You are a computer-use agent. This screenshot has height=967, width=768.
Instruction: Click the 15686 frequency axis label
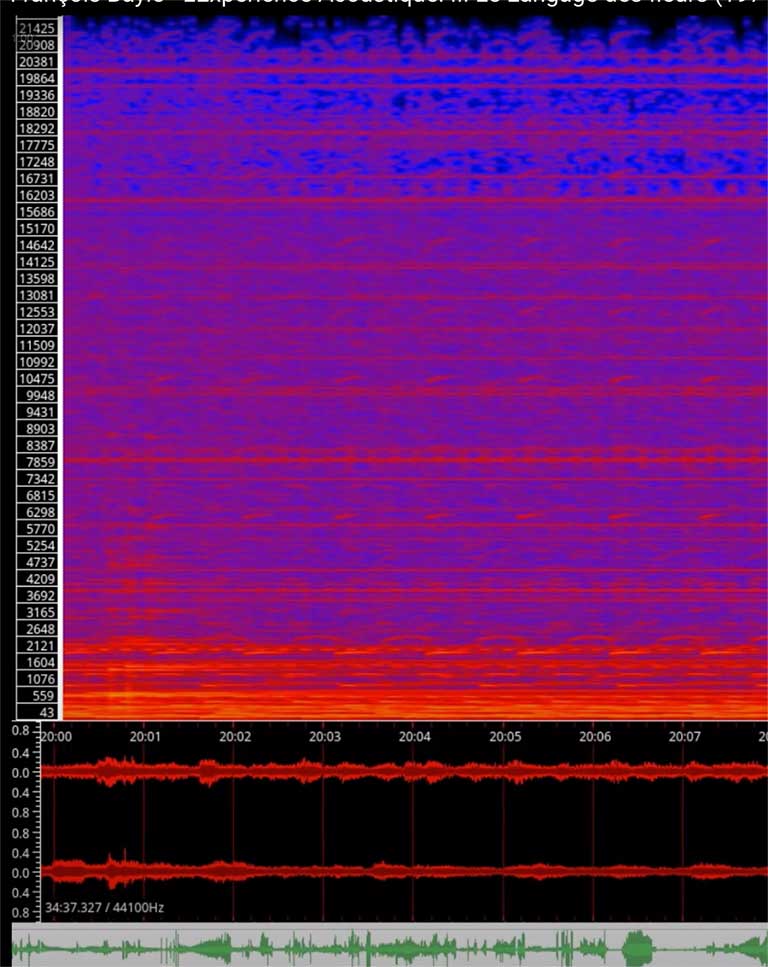tap(37, 212)
